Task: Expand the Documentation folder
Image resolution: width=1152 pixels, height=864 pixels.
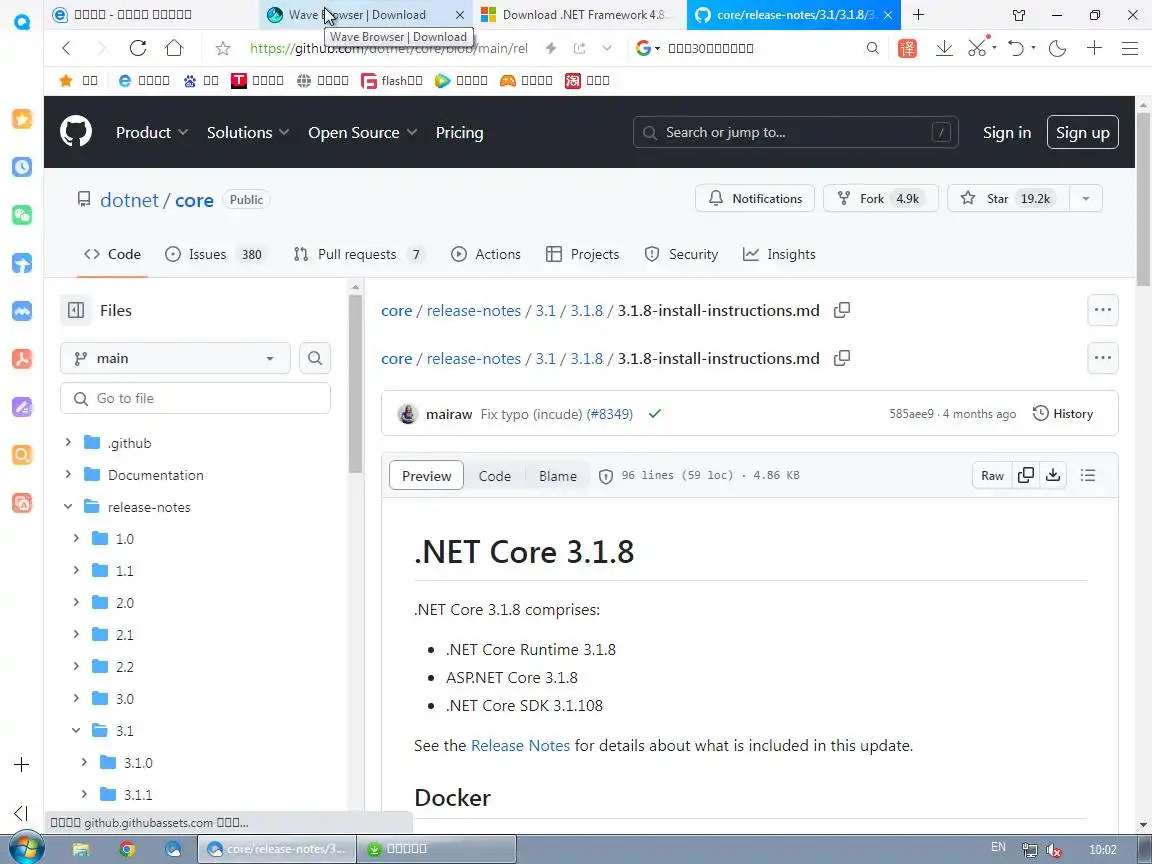Action: (x=68, y=475)
